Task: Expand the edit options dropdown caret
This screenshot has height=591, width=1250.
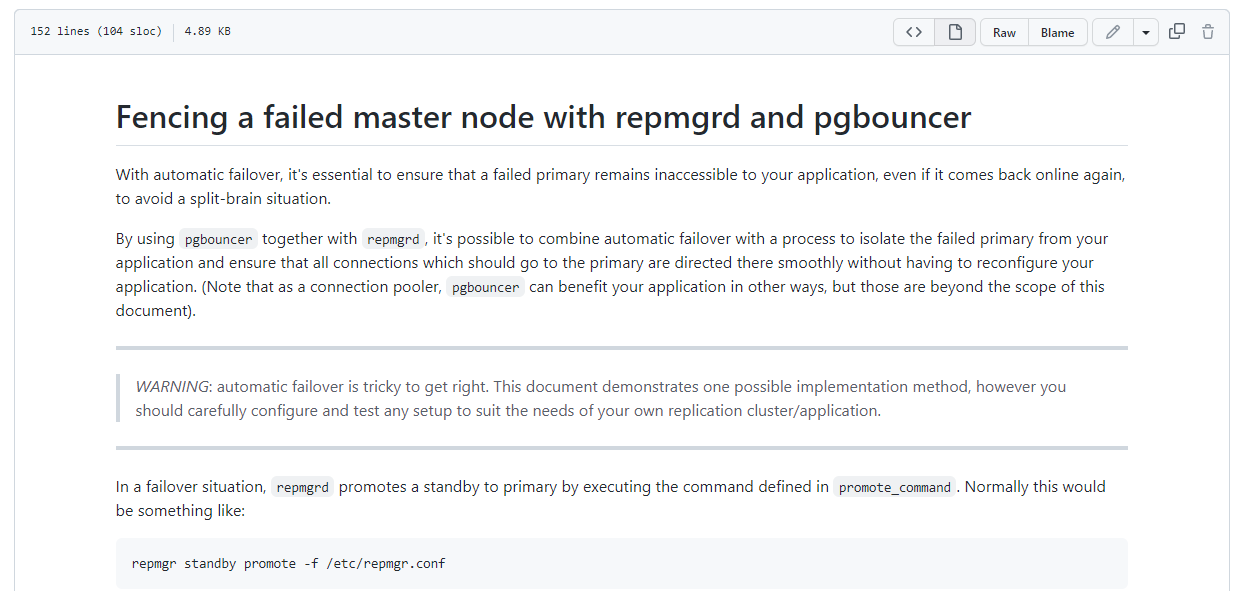Action: [1146, 32]
